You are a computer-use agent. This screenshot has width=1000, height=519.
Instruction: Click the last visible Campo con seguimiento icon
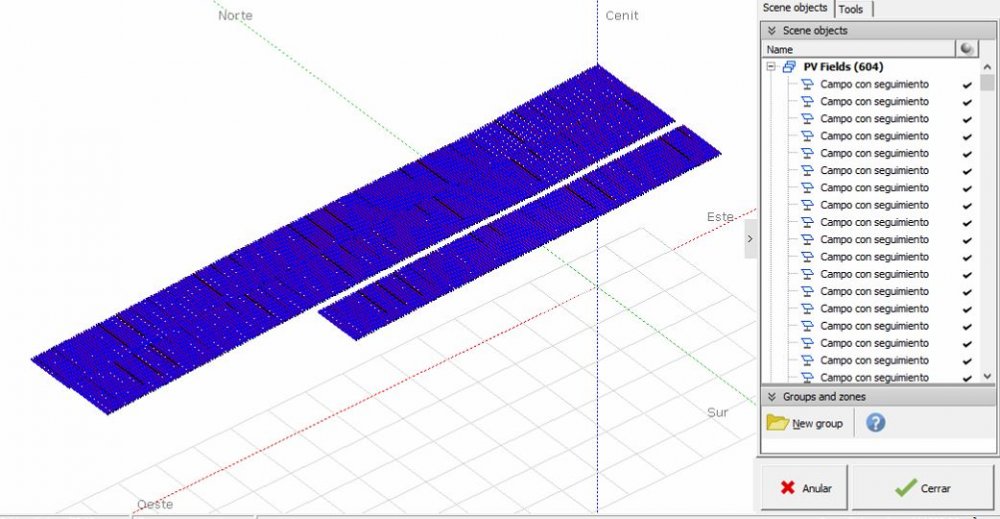tap(808, 377)
